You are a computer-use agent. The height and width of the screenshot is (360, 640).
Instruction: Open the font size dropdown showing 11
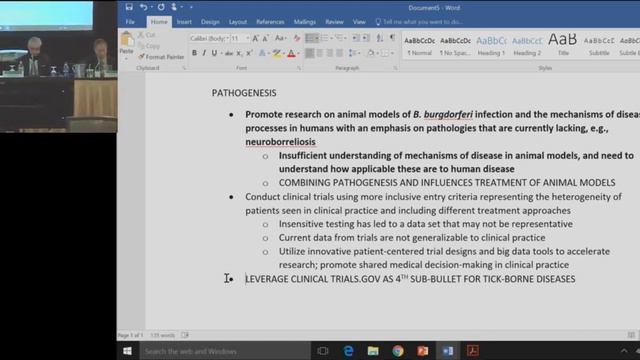coord(247,38)
